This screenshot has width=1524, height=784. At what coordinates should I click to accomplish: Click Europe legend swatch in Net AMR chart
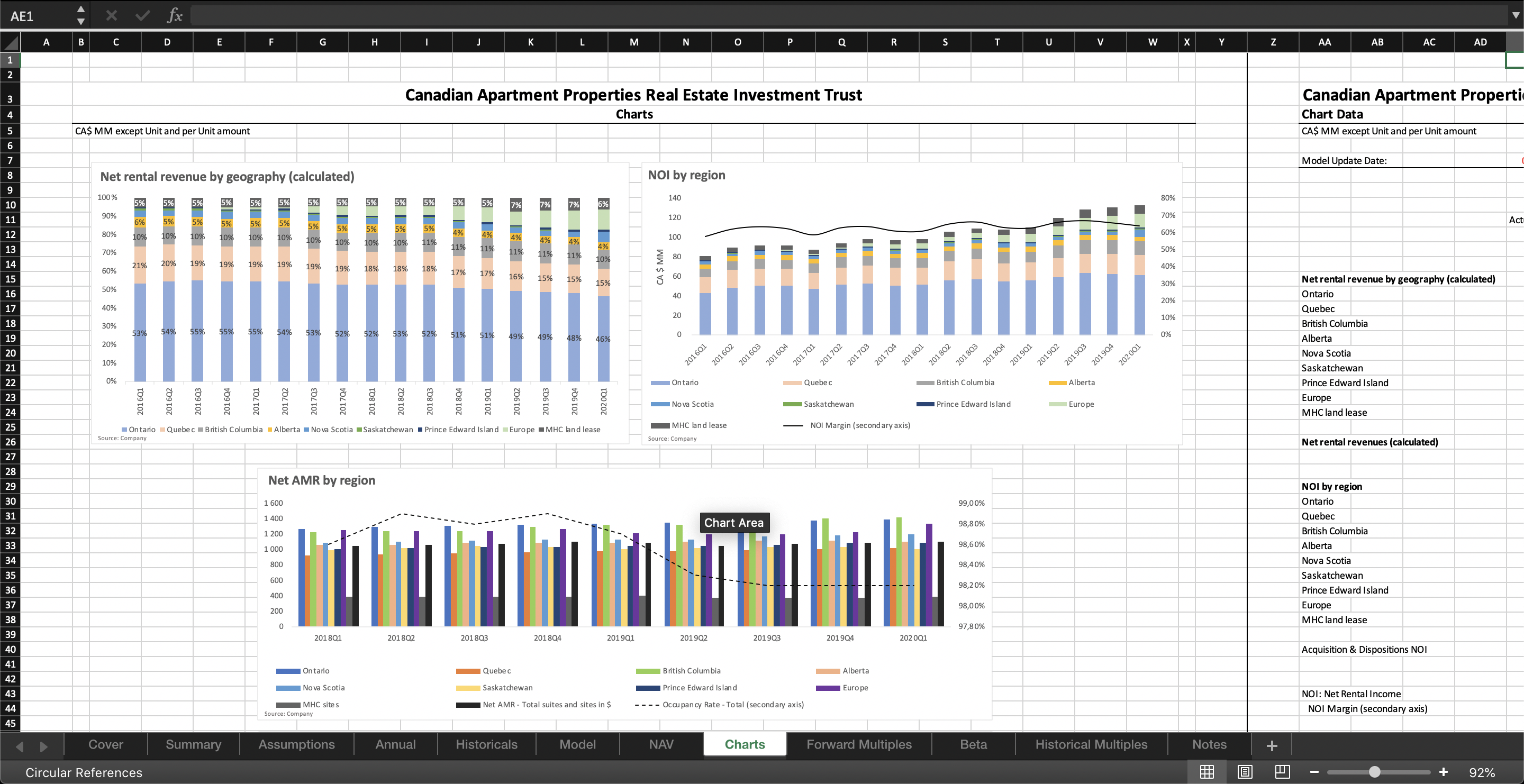(x=828, y=688)
